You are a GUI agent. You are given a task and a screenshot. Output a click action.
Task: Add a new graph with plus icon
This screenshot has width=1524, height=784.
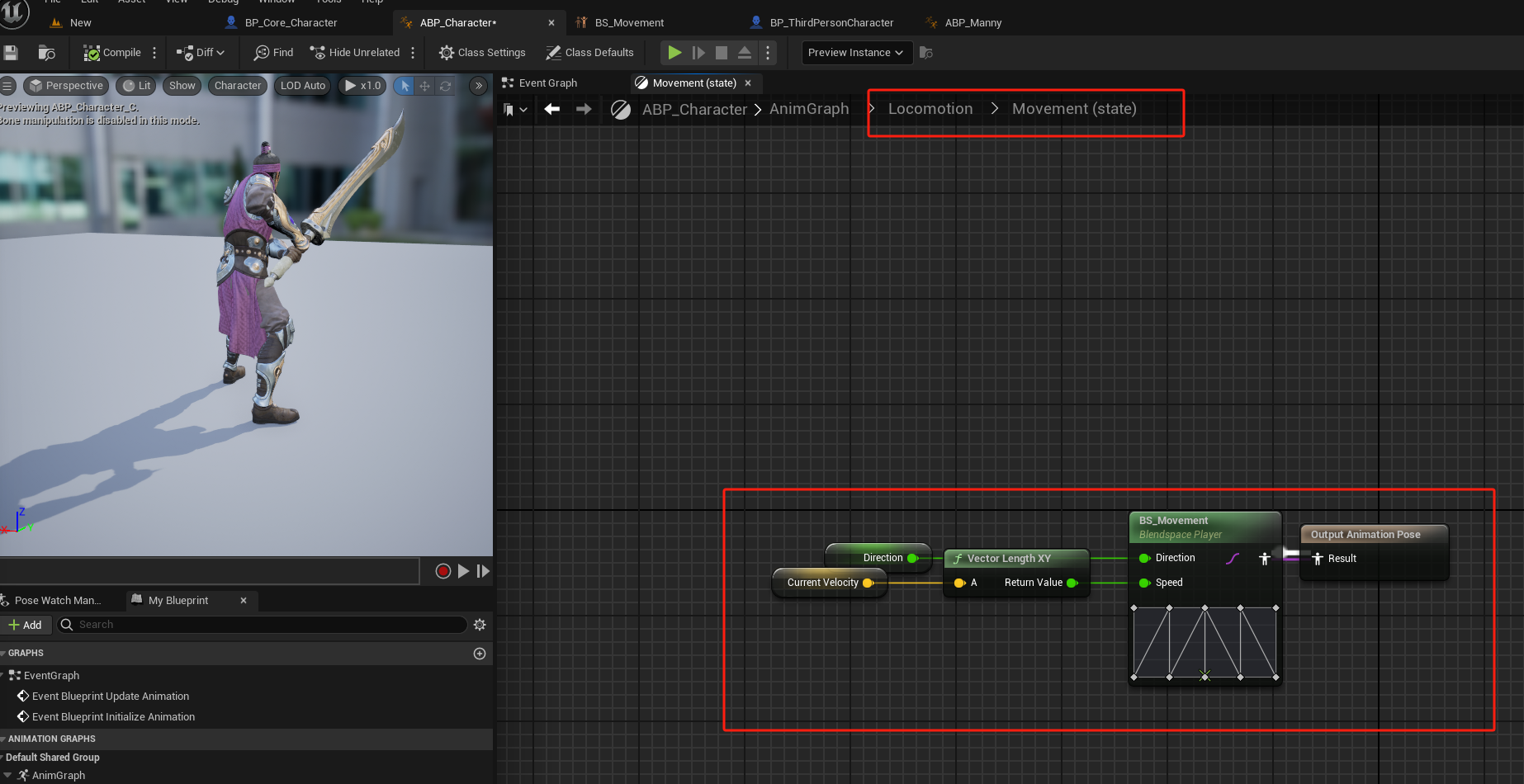pyautogui.click(x=480, y=654)
